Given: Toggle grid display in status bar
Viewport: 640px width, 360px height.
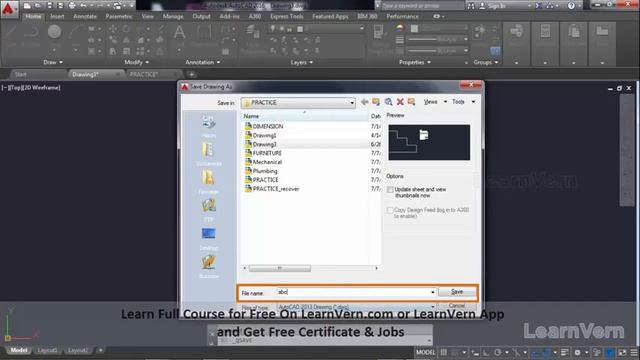Looking at the screenshot, I should pos(444,352).
